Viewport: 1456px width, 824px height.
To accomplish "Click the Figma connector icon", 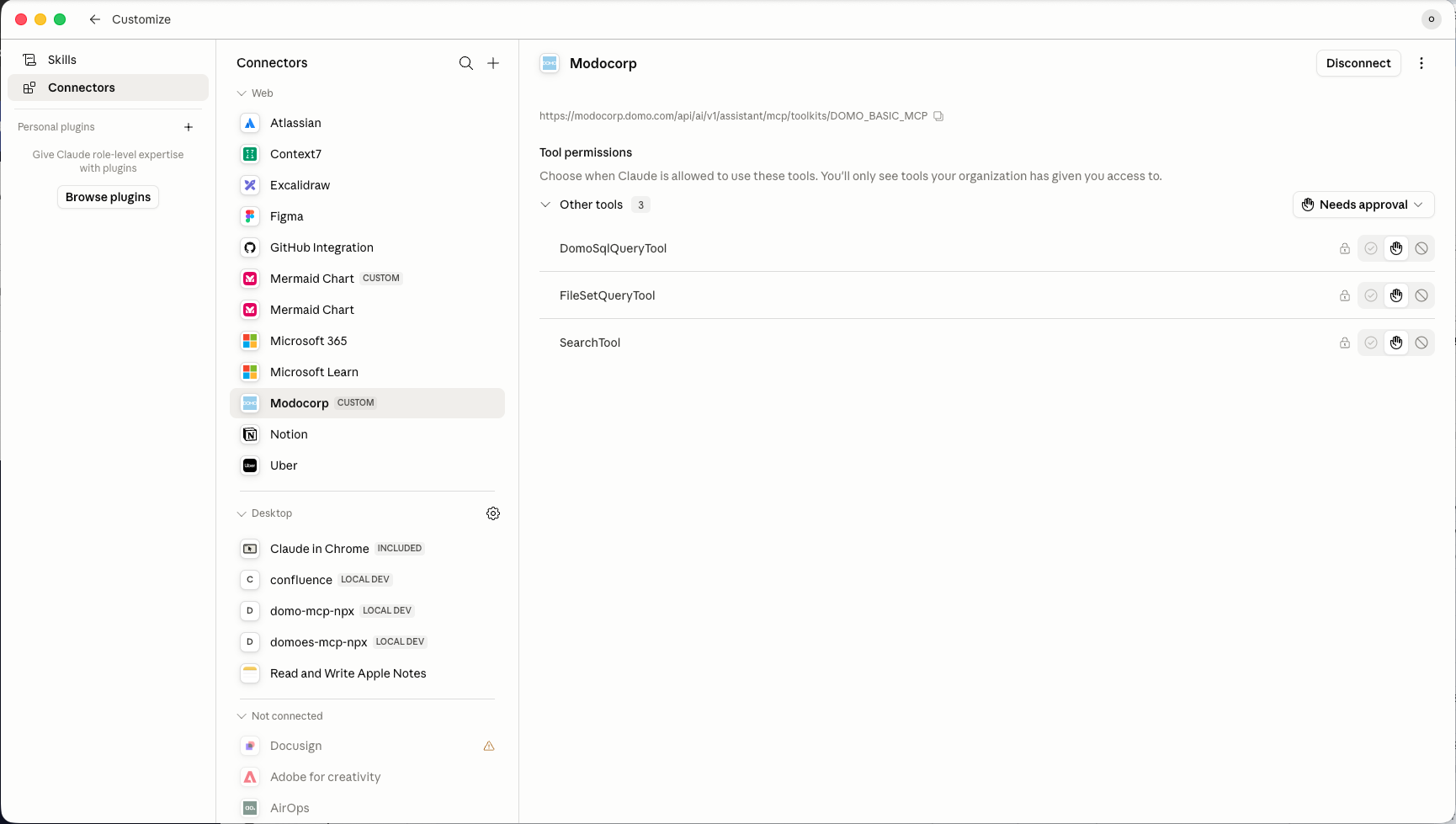I will pyautogui.click(x=250, y=216).
